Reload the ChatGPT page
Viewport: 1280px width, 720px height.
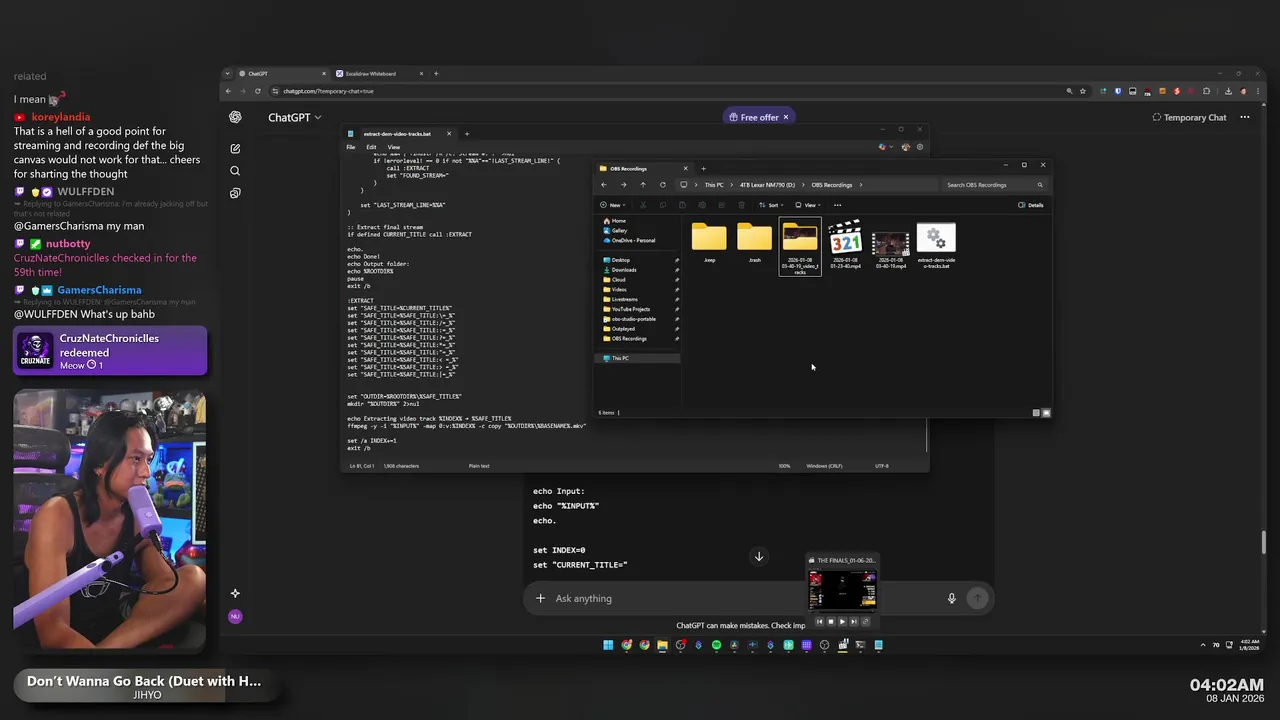[258, 91]
